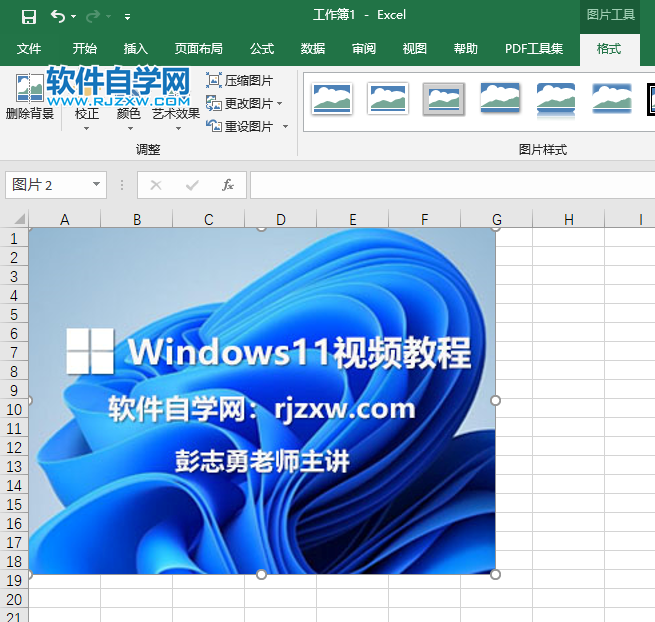This screenshot has height=622, width=655.
Task: Apply the third gray-framed picture style
Action: [444, 99]
